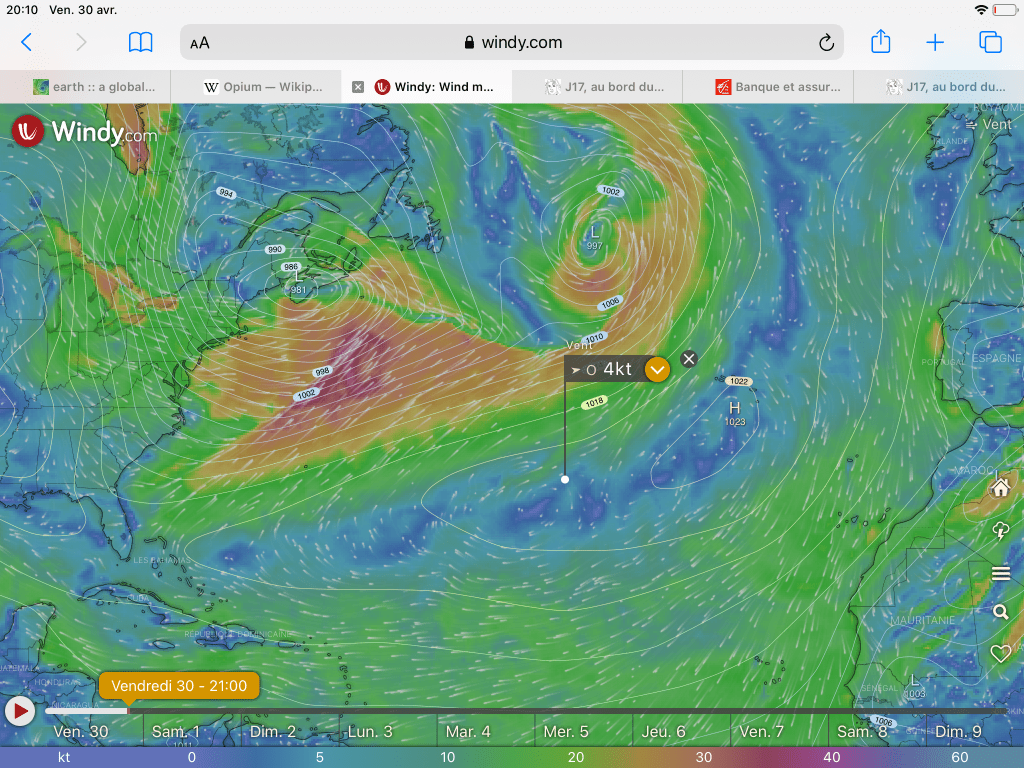Close the 4kt wind picker
Viewport: 1024px width, 768px height.
[688, 359]
